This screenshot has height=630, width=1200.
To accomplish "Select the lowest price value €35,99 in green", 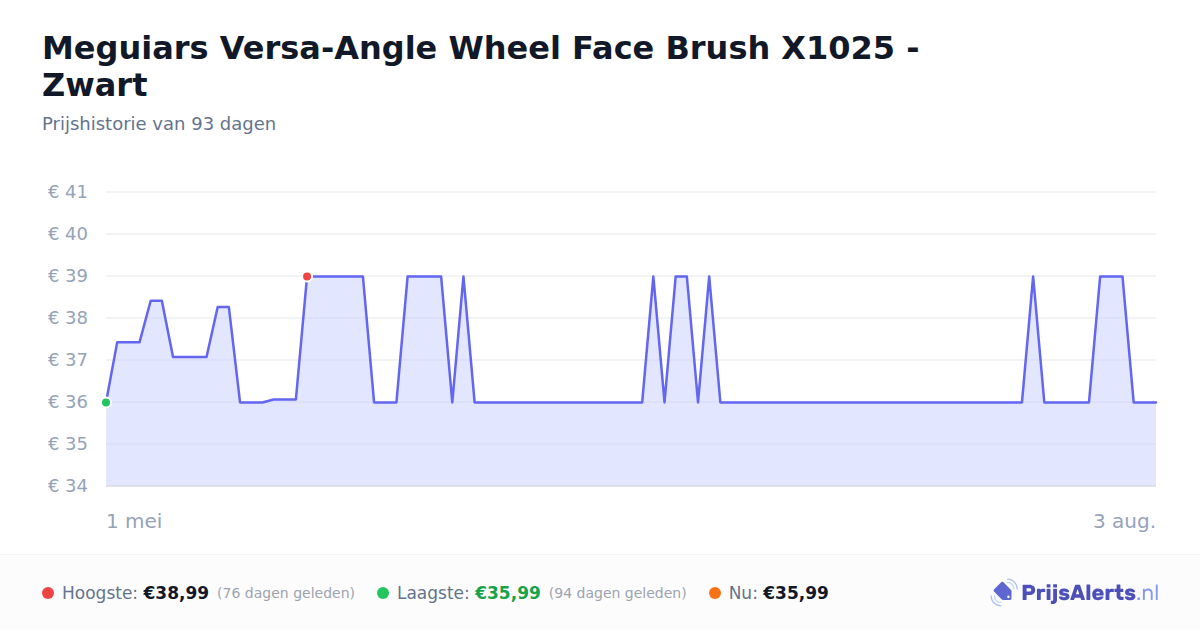I will 508,593.
